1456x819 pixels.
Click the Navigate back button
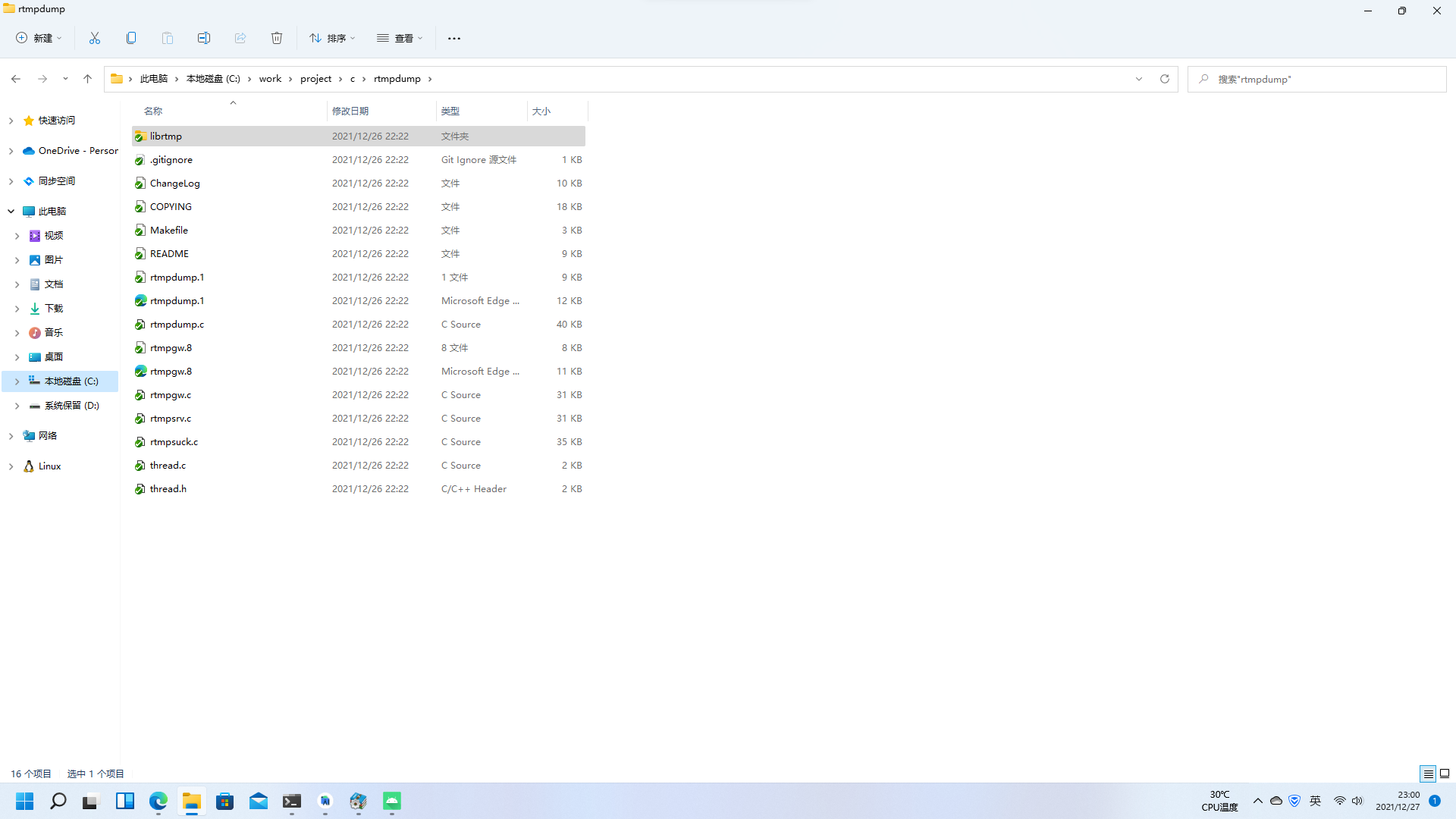tap(15, 79)
